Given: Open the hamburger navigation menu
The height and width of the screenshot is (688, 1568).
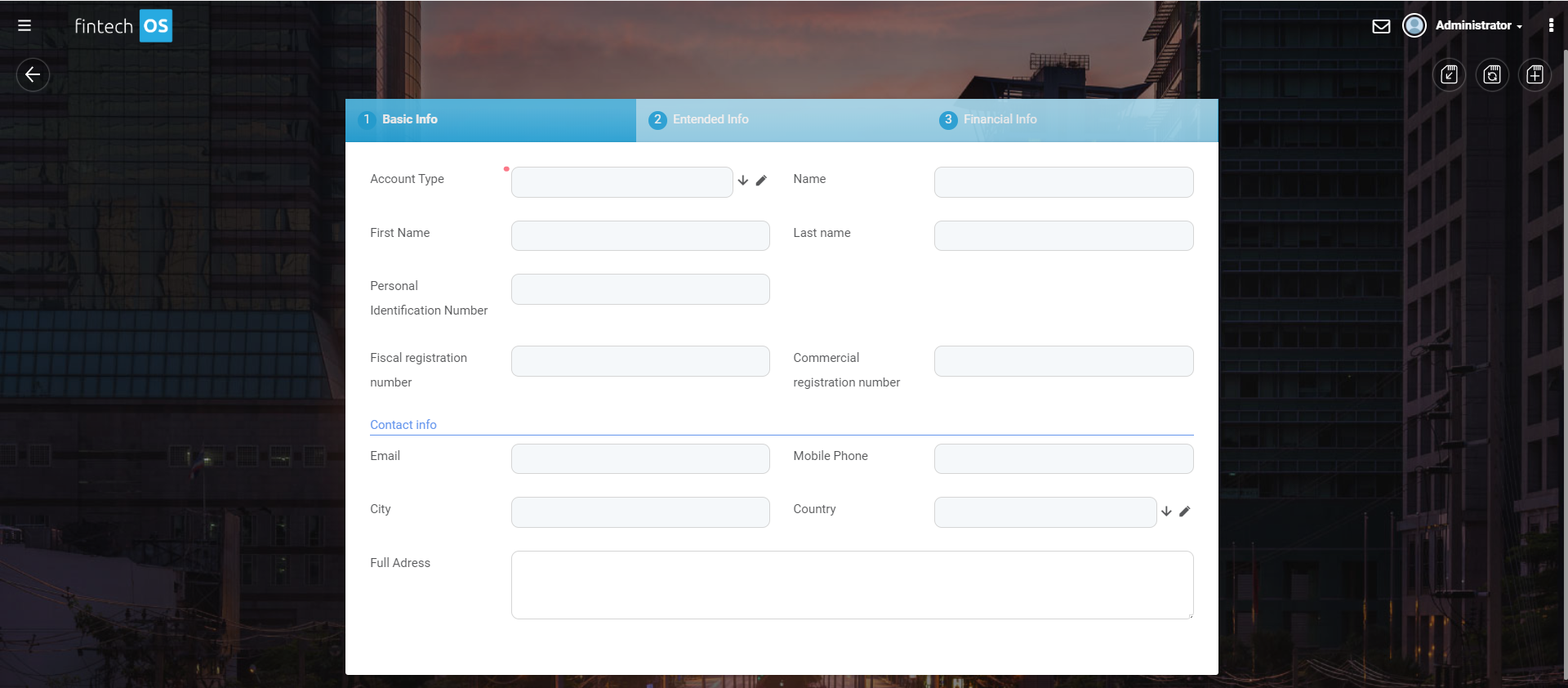Looking at the screenshot, I should click(24, 25).
